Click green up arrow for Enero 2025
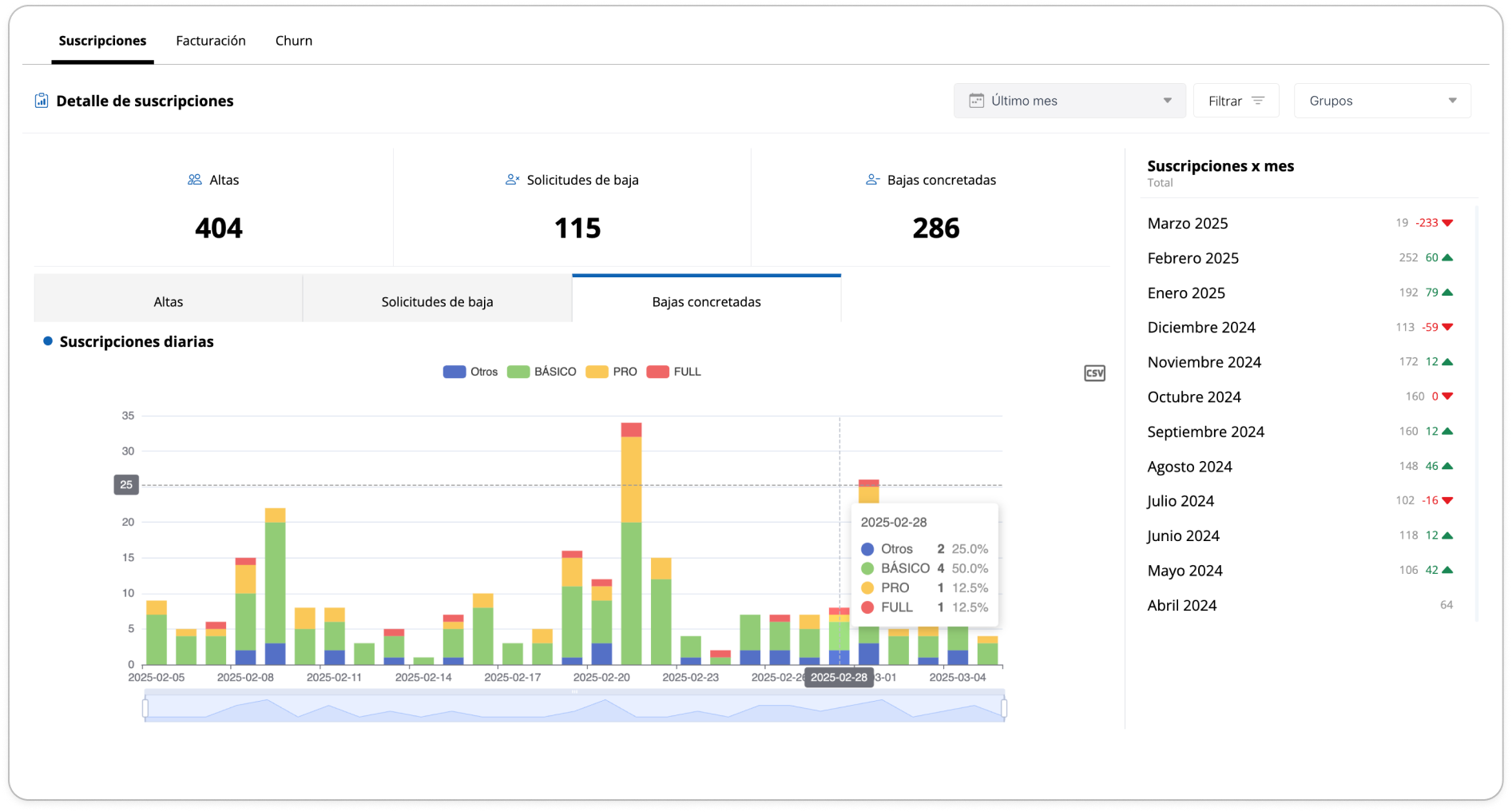This screenshot has height=812, width=1512. point(1447,293)
